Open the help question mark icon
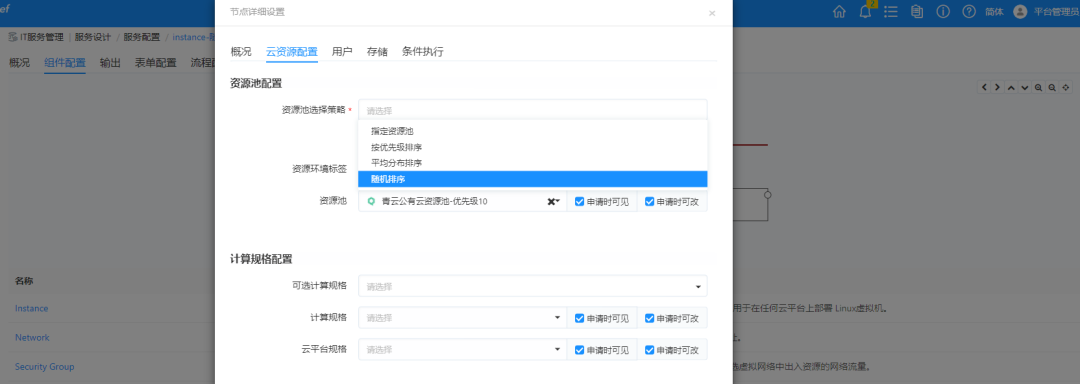The image size is (1080, 384). coord(969,12)
